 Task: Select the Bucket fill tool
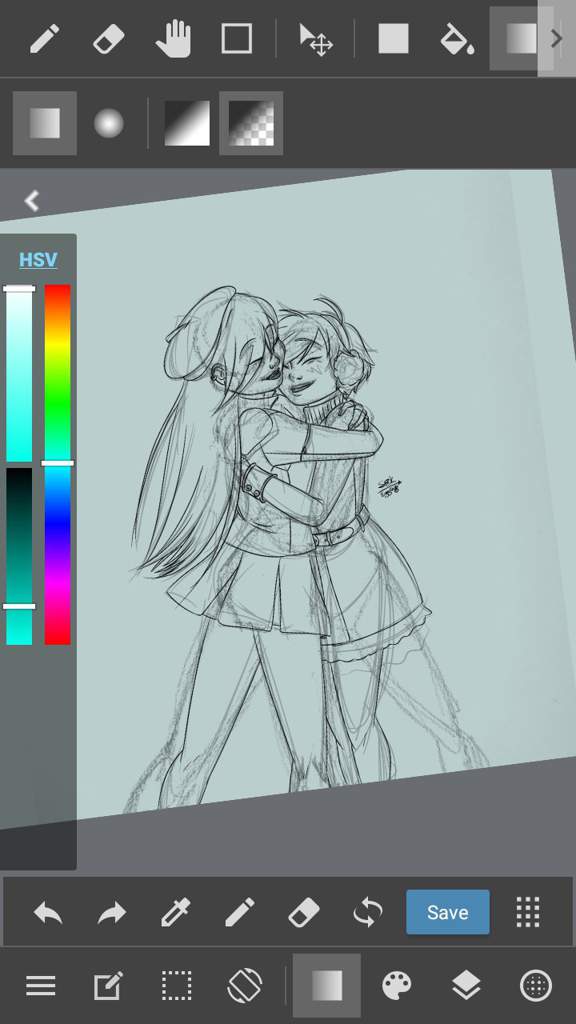coord(456,39)
